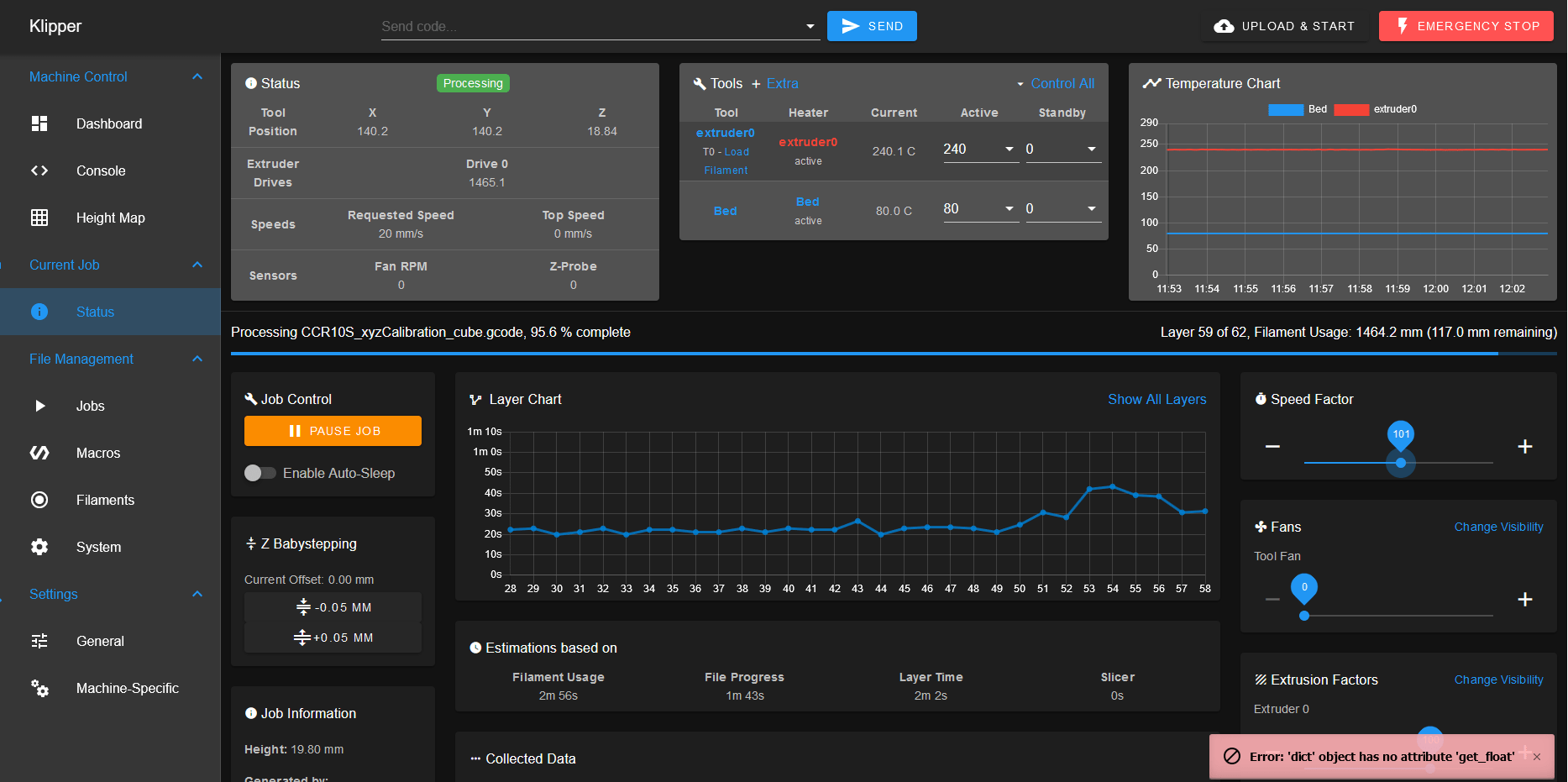
Task: Open Bed active temperature dropdown
Action: pyautogui.click(x=1009, y=208)
